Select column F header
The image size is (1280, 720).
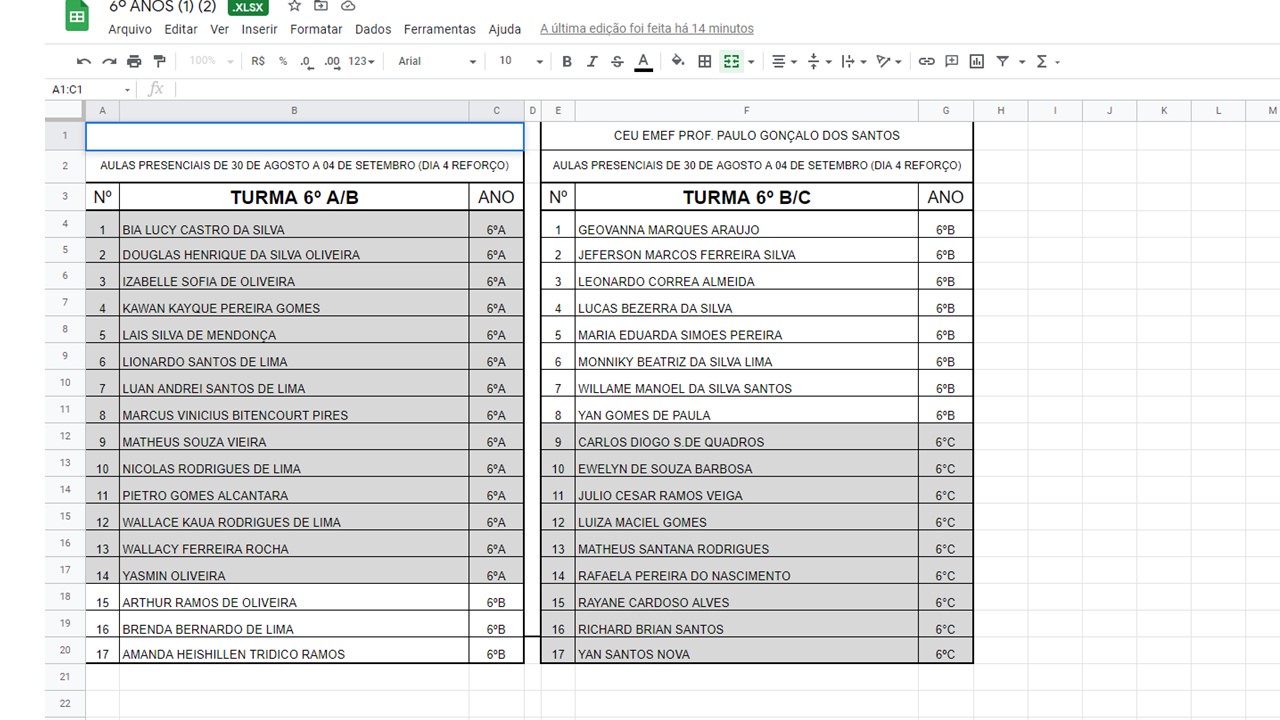[747, 111]
